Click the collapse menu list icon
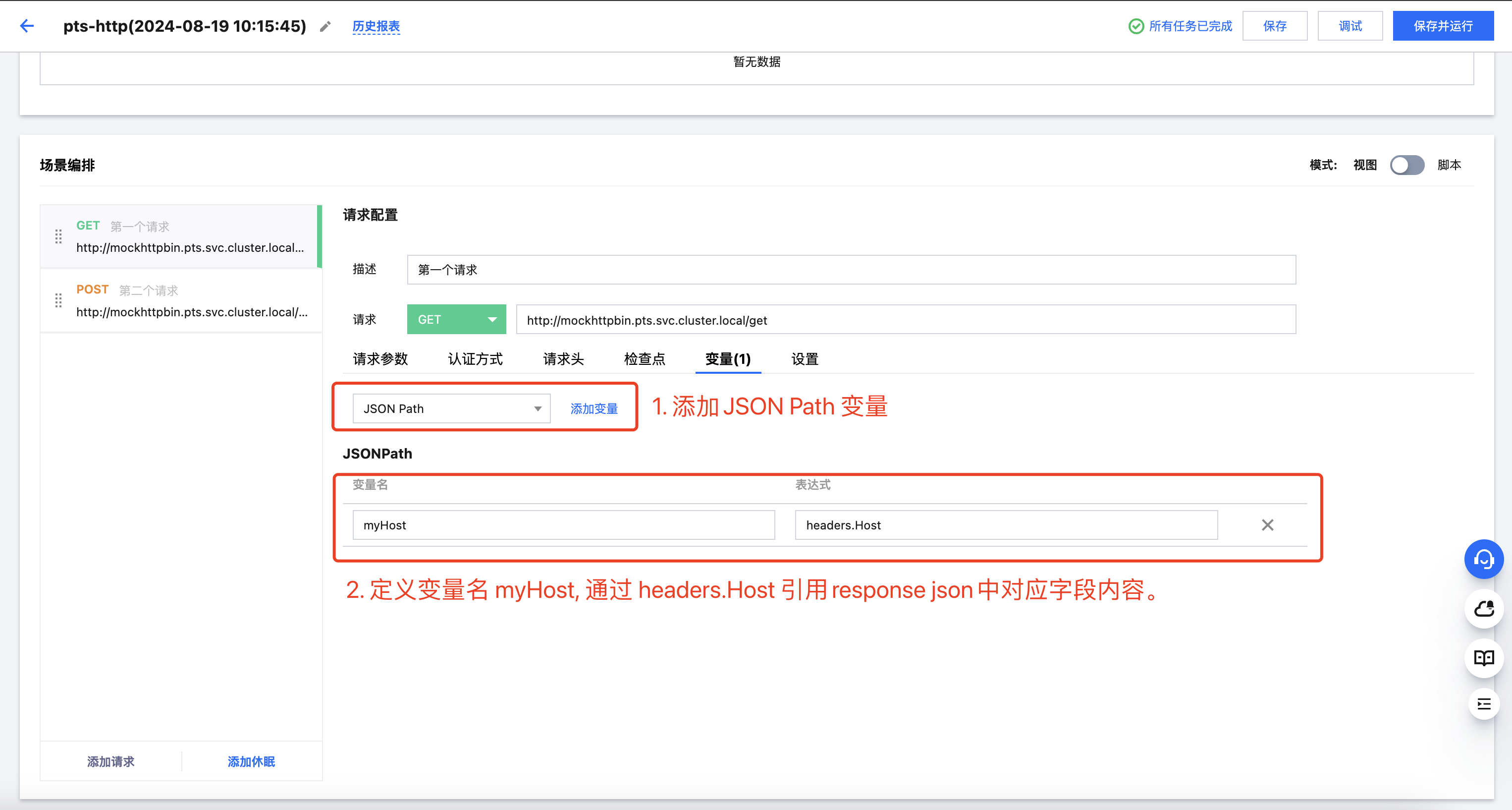The image size is (1512, 810). 1483,704
